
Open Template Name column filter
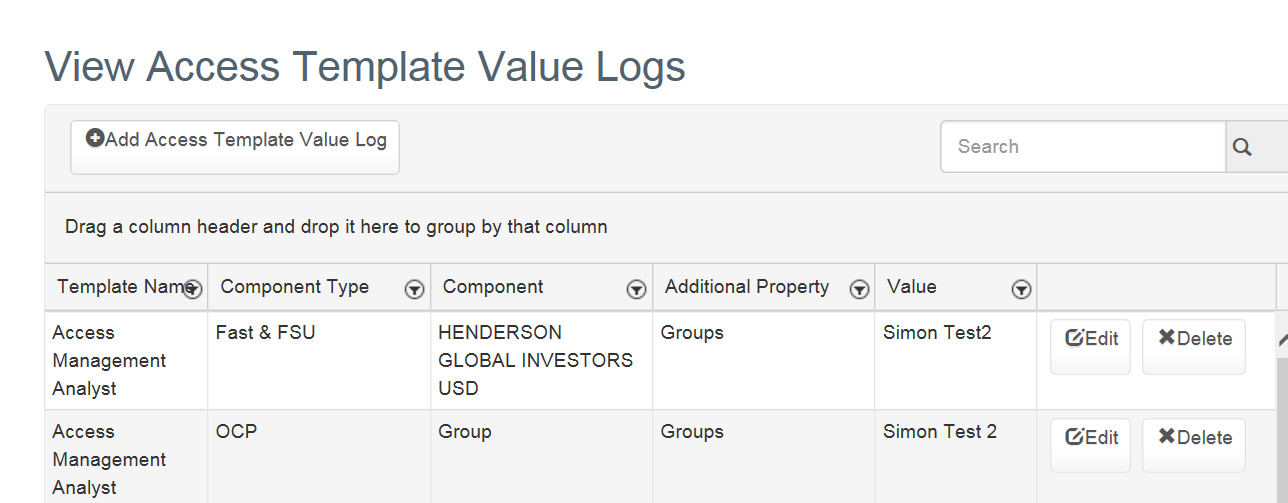[194, 289]
